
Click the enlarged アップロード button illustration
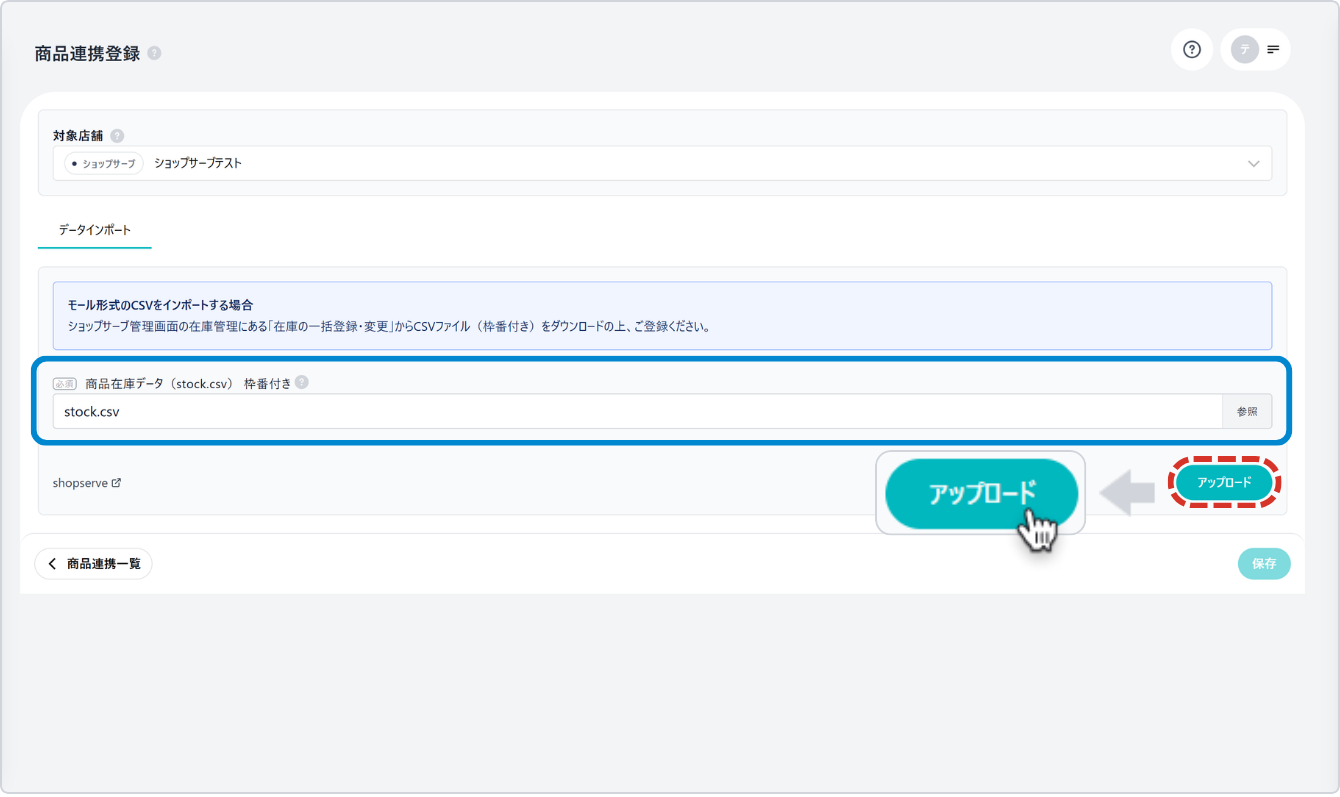979,494
